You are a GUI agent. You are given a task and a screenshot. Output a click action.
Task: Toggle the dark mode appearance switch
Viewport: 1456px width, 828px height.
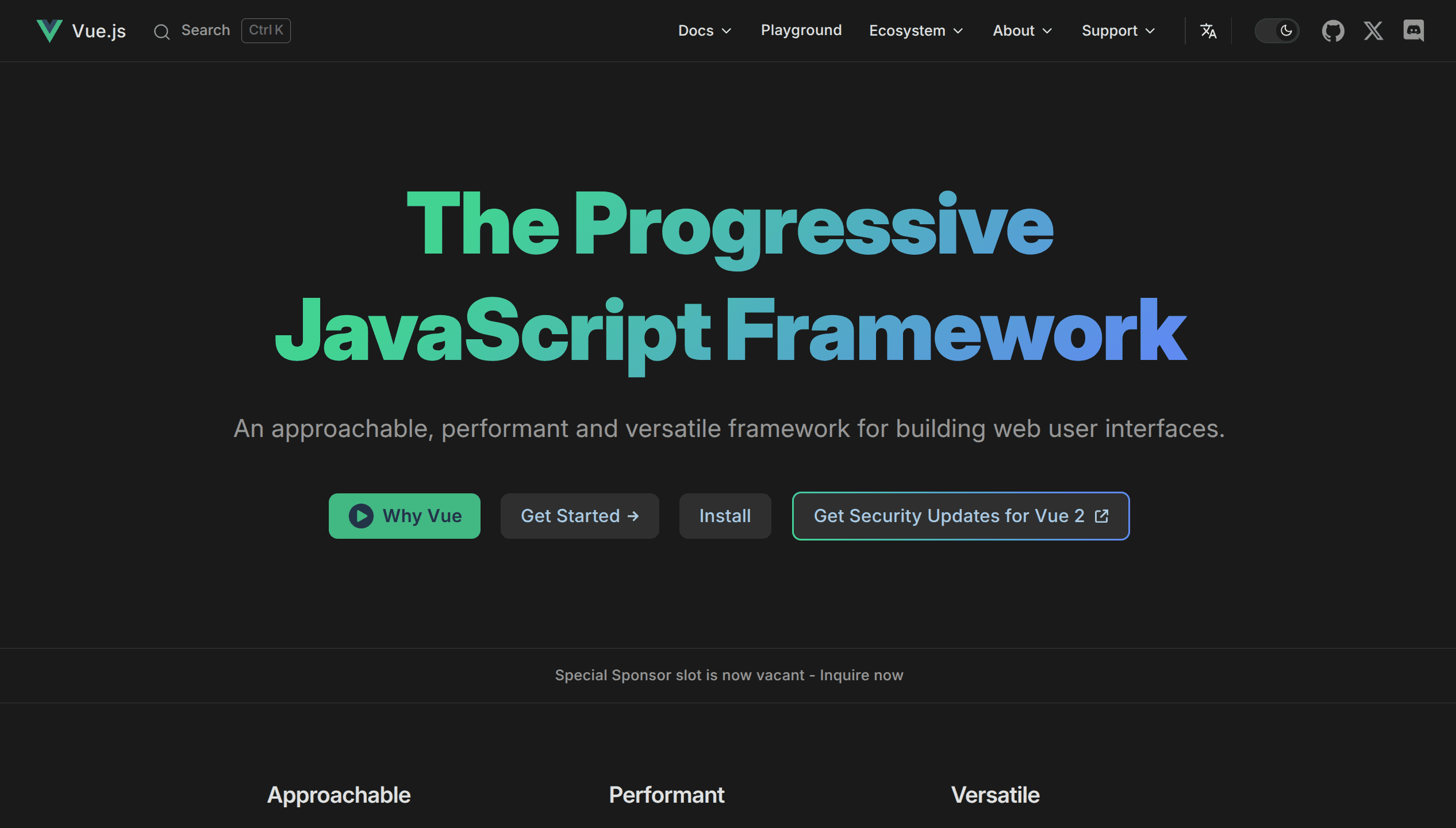[x=1277, y=30]
